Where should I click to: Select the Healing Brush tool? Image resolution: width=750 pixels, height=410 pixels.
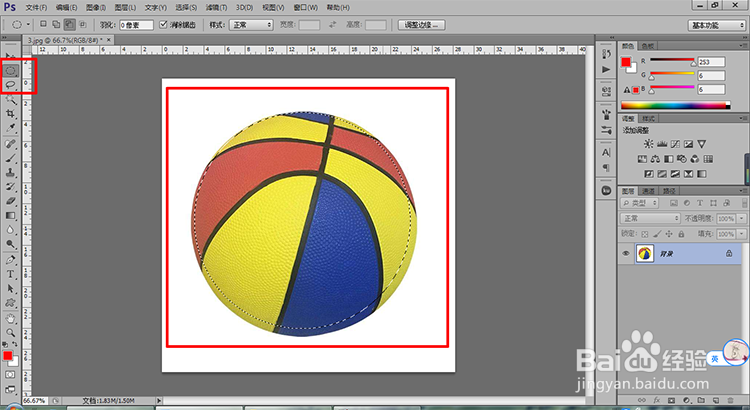click(11, 144)
